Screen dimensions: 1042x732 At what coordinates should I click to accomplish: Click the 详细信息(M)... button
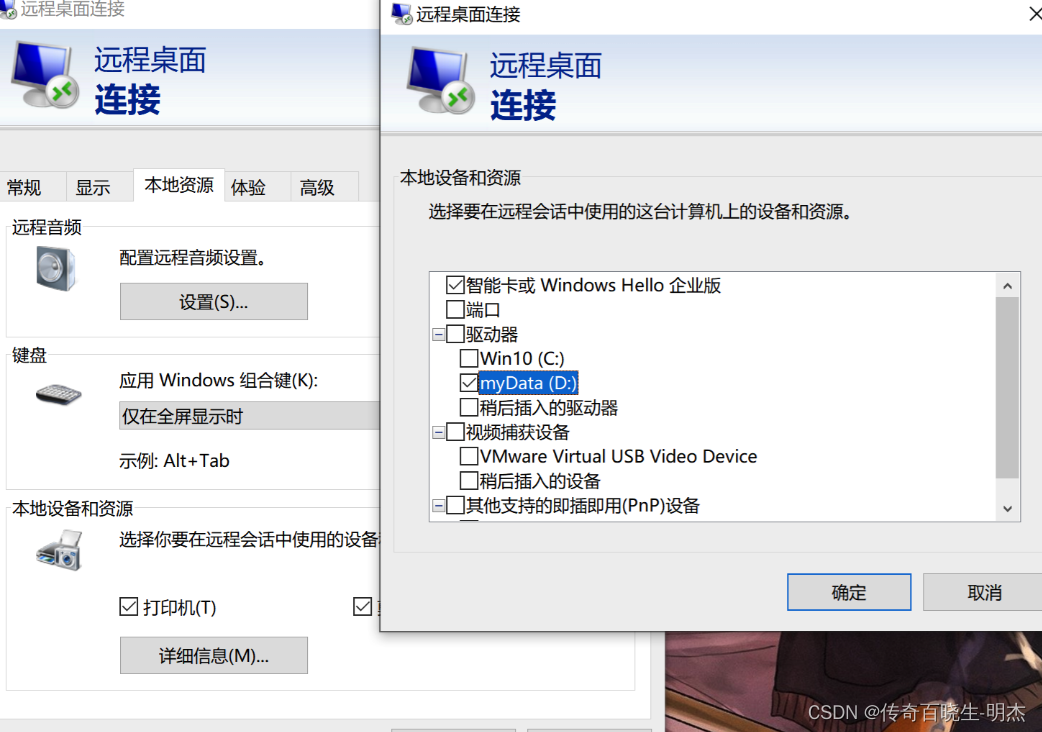pyautogui.click(x=213, y=656)
